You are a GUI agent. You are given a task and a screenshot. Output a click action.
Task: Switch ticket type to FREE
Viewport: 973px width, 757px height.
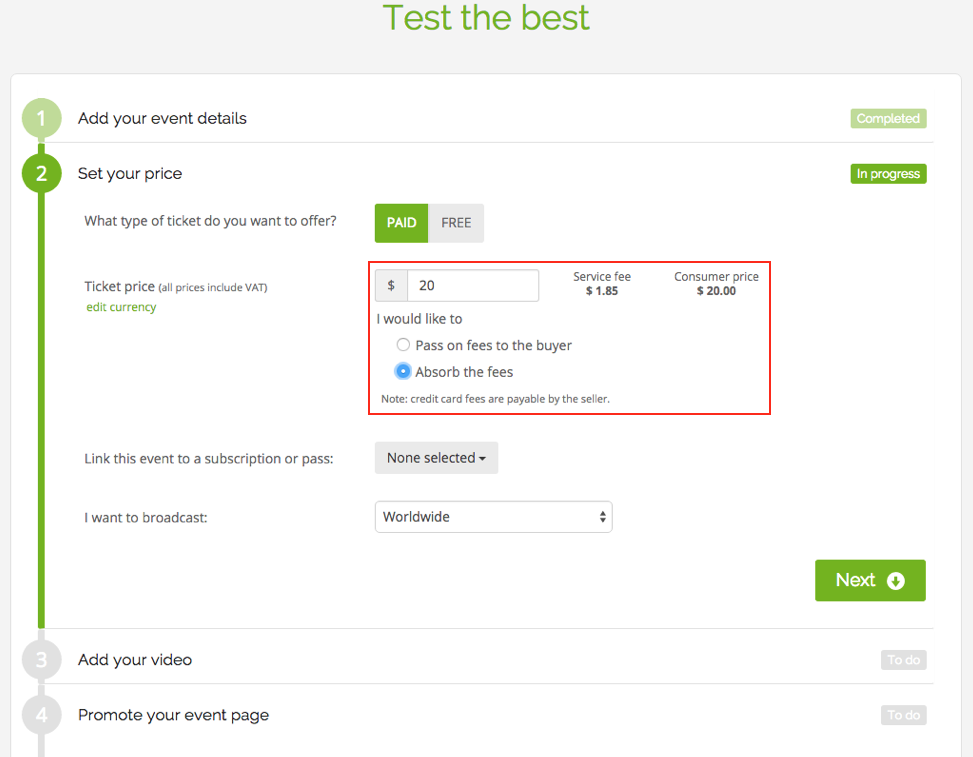tap(456, 223)
